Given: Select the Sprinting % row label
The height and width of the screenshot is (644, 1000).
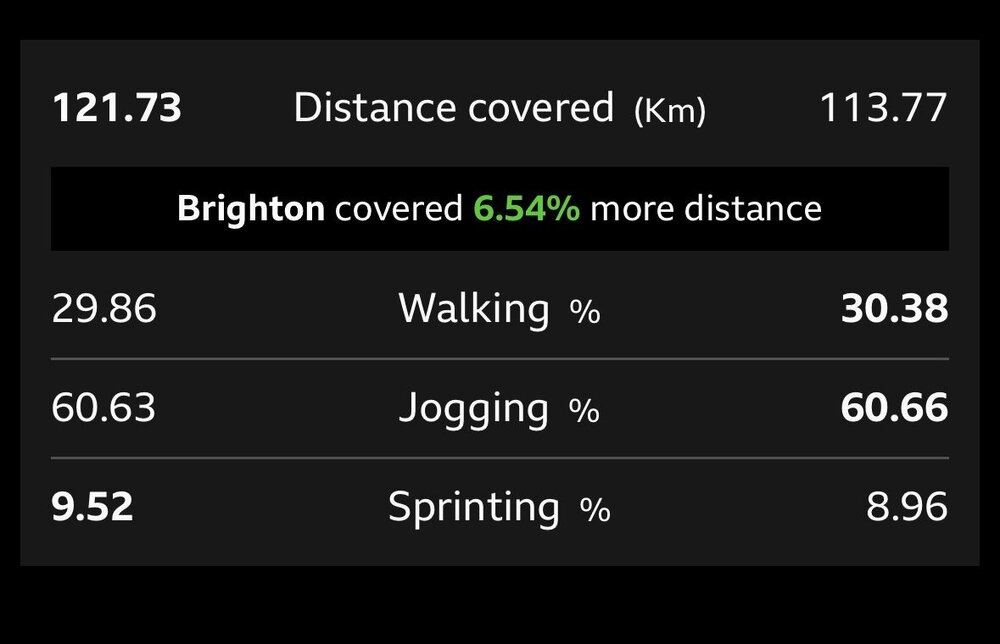Looking at the screenshot, I should [499, 508].
